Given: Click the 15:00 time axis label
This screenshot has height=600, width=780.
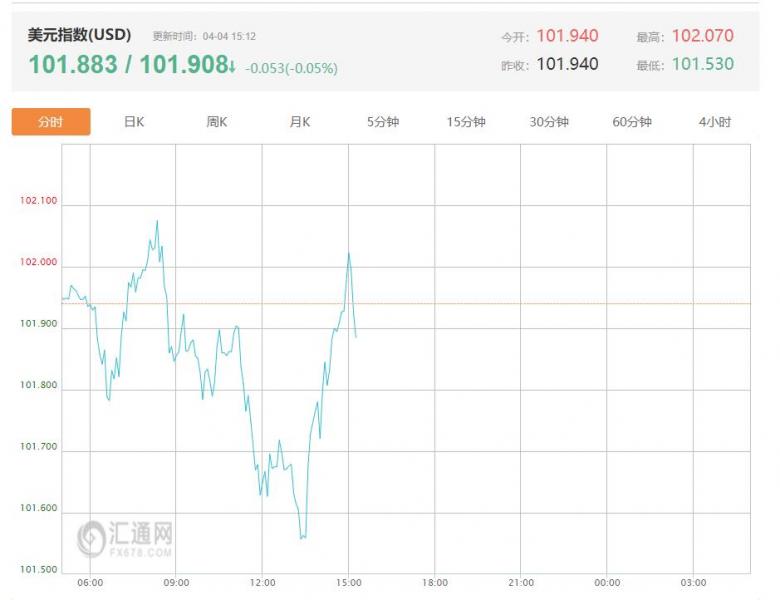Looking at the screenshot, I should click(x=348, y=582).
